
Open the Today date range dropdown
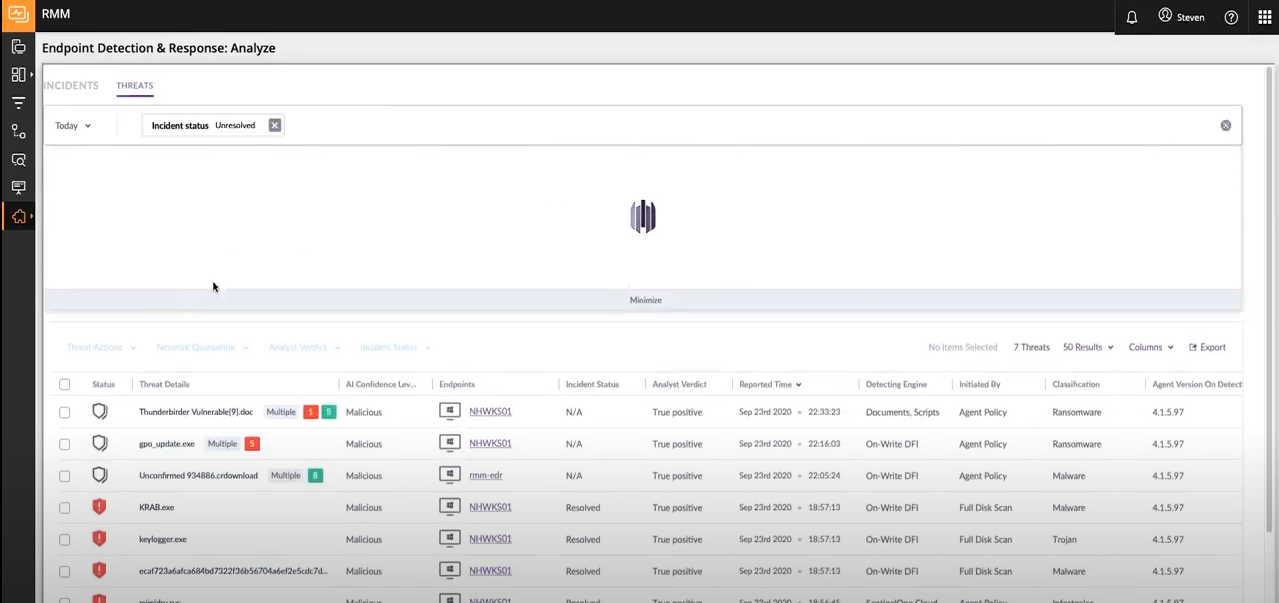pos(72,125)
